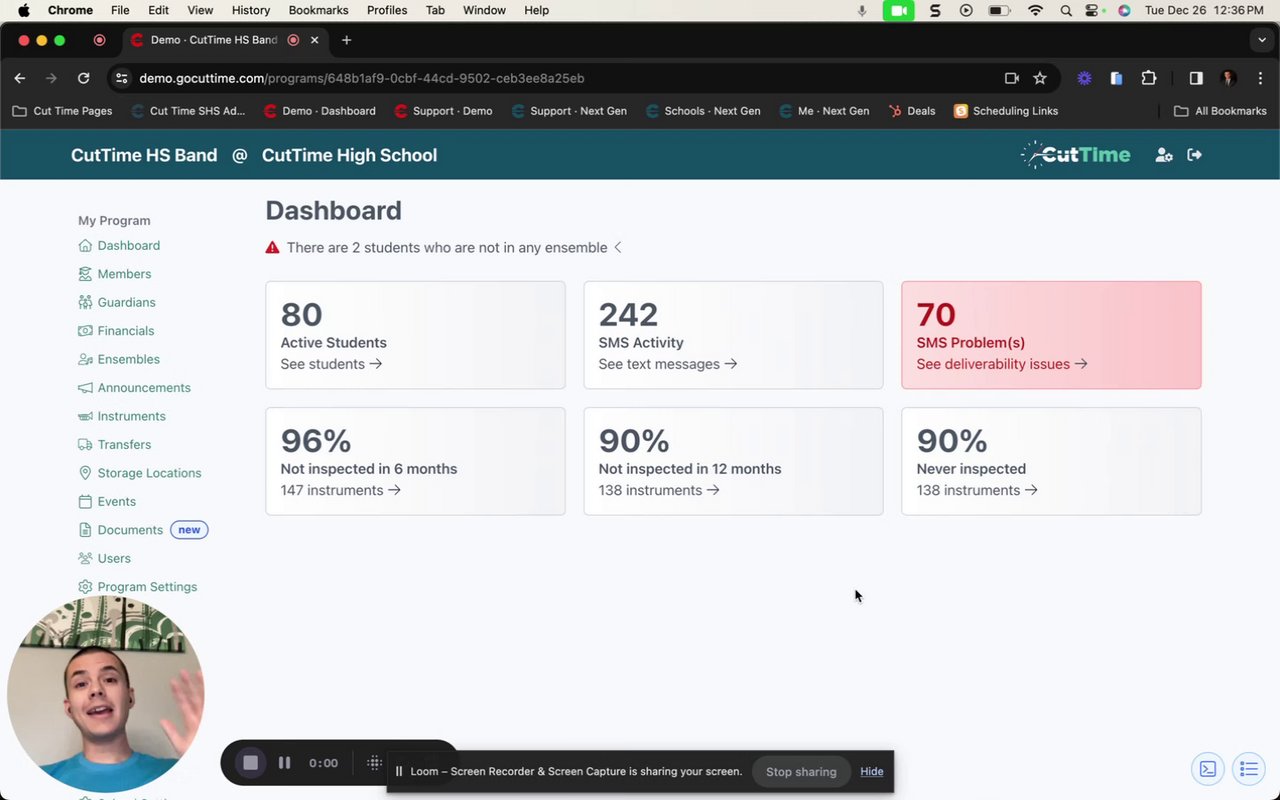The image size is (1280, 800).
Task: Pause the Loom recording
Action: [x=284, y=763]
